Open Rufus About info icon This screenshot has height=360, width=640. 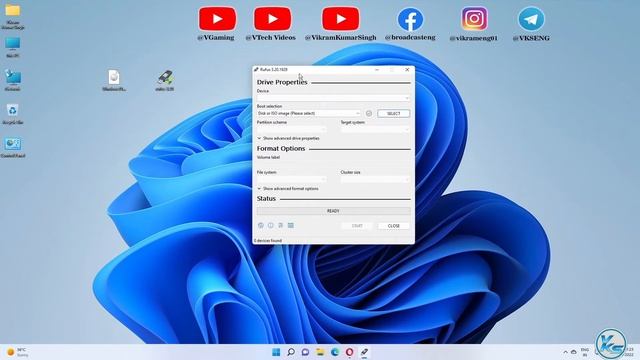click(x=271, y=225)
